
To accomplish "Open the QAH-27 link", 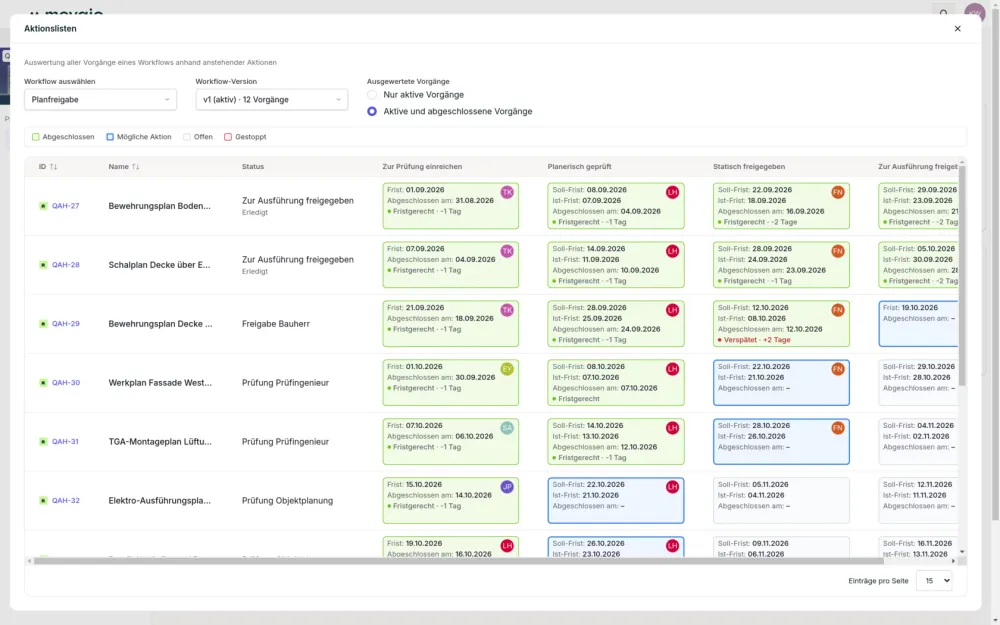I will tap(66, 206).
